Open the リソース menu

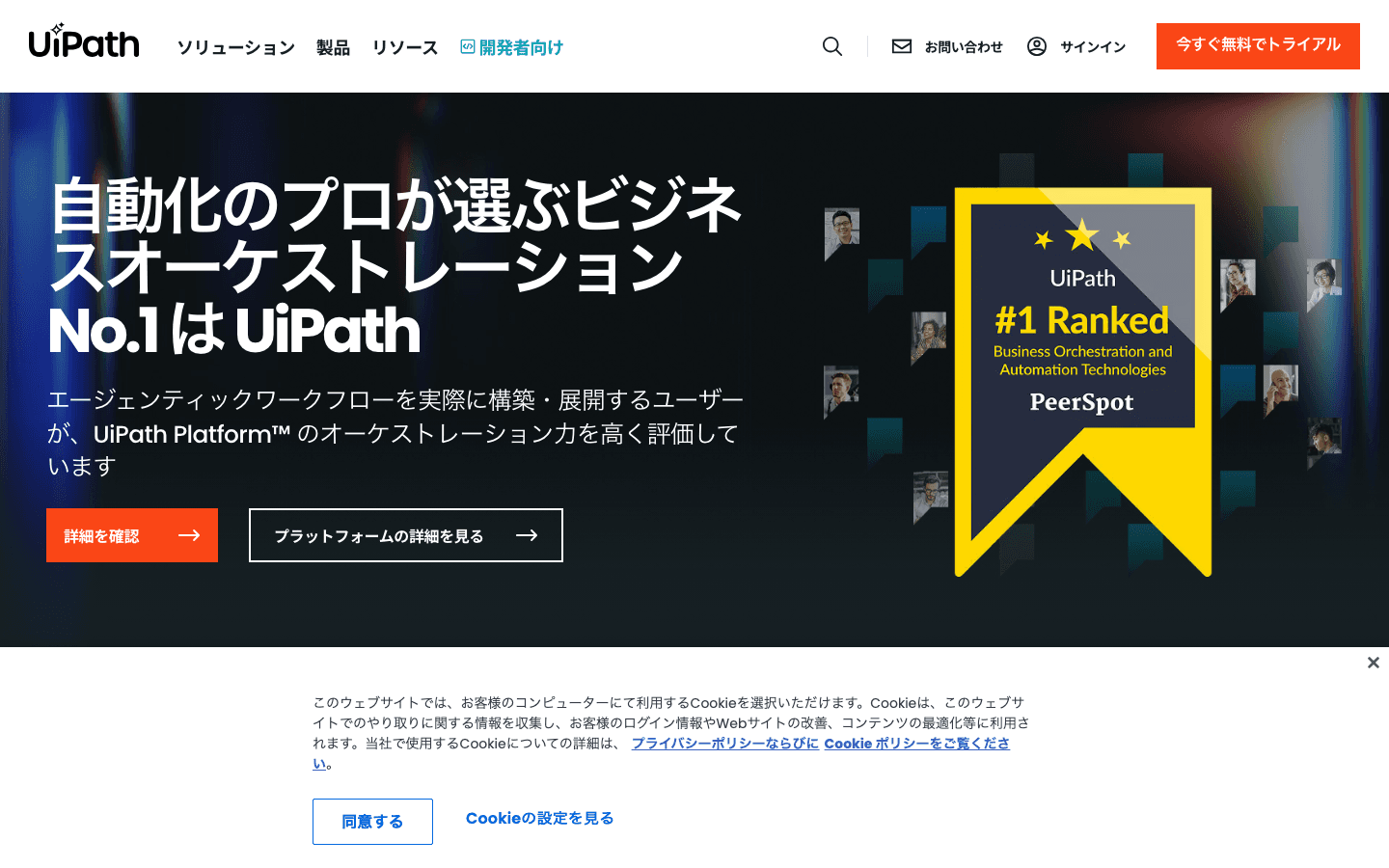(x=405, y=47)
